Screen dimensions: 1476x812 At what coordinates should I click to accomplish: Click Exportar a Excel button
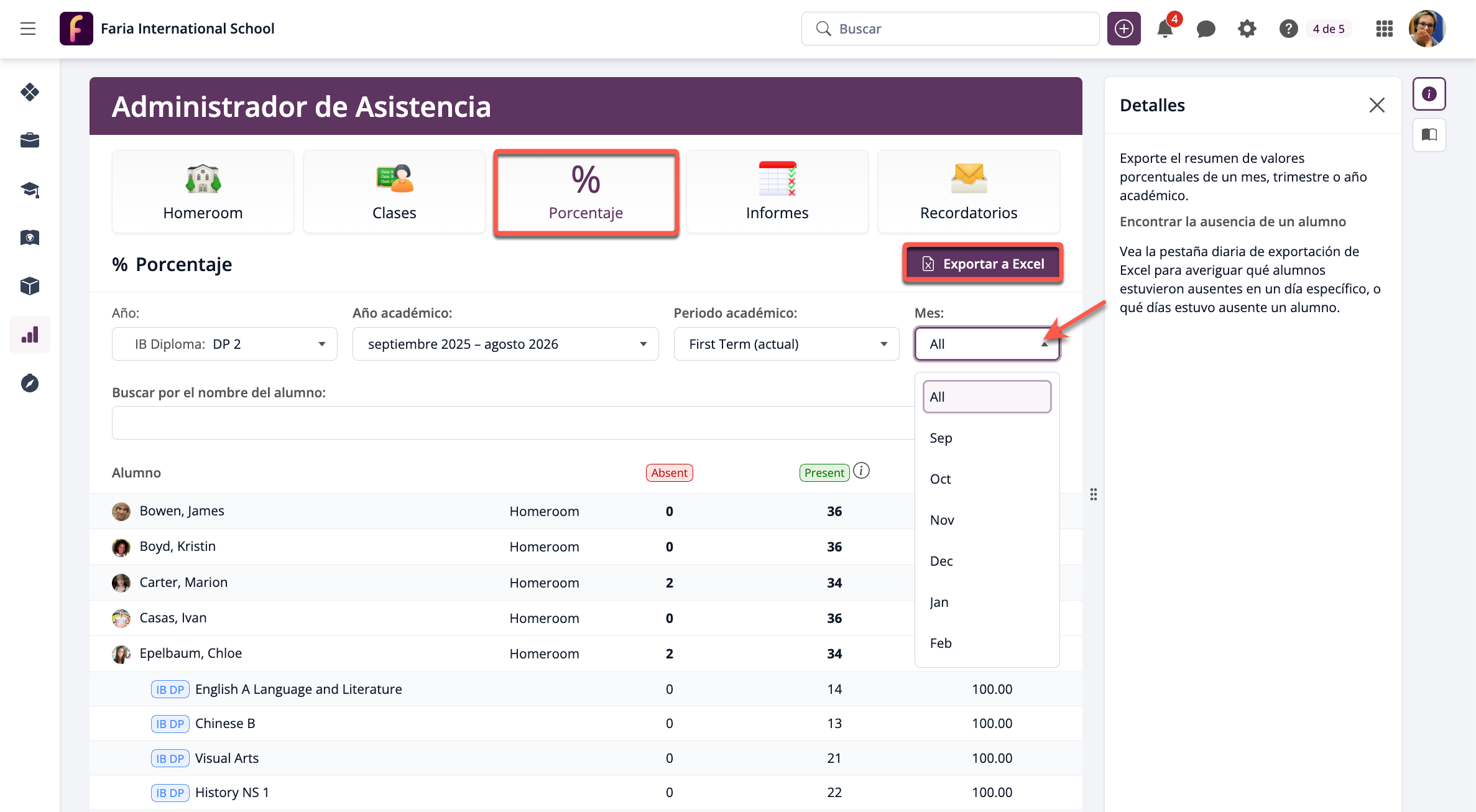pyautogui.click(x=982, y=264)
